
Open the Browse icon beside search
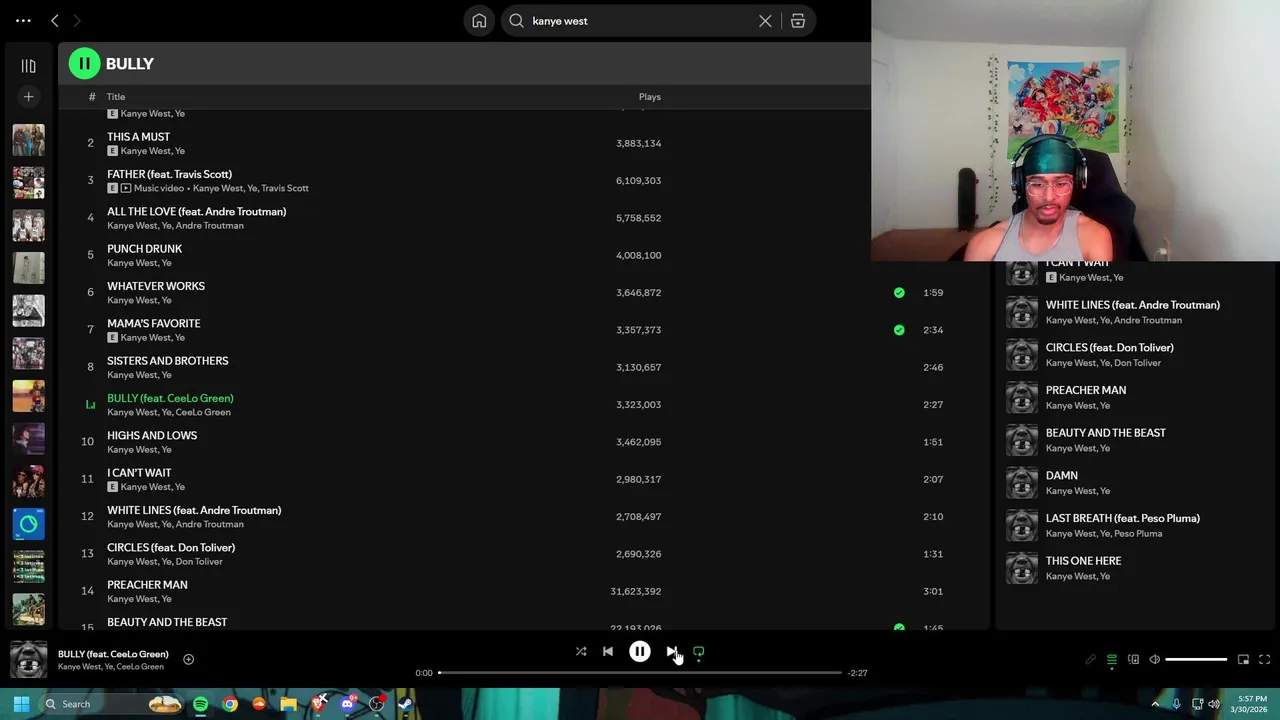click(798, 20)
